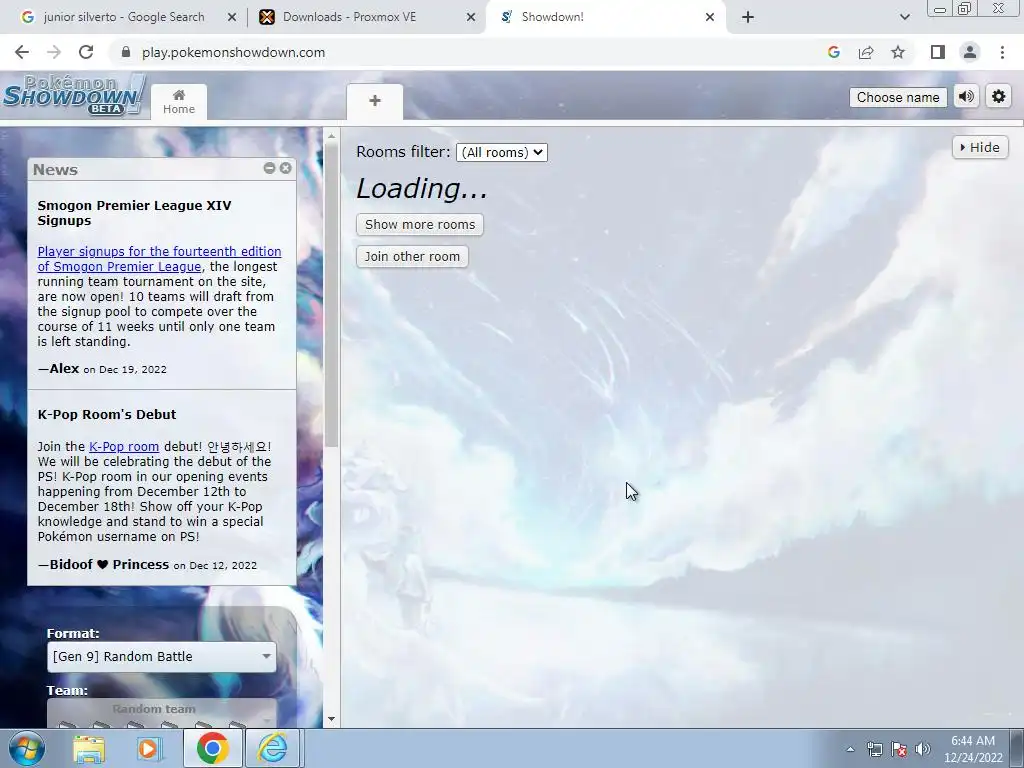Open network tray icon
This screenshot has height=768, width=1024.
click(874, 749)
